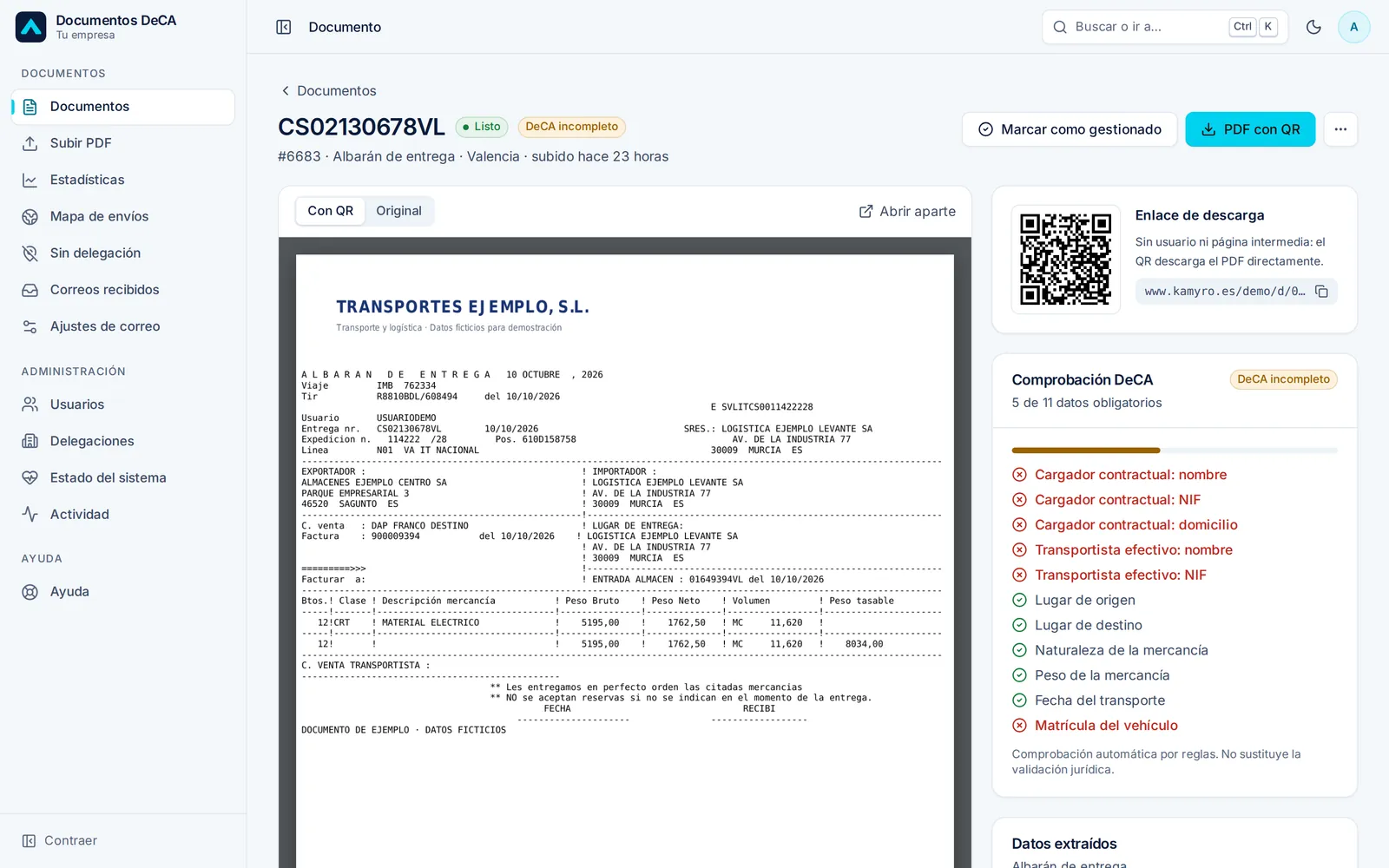Open Estadísticas in the sidebar
Viewport: 1389px width, 868px height.
point(123,180)
